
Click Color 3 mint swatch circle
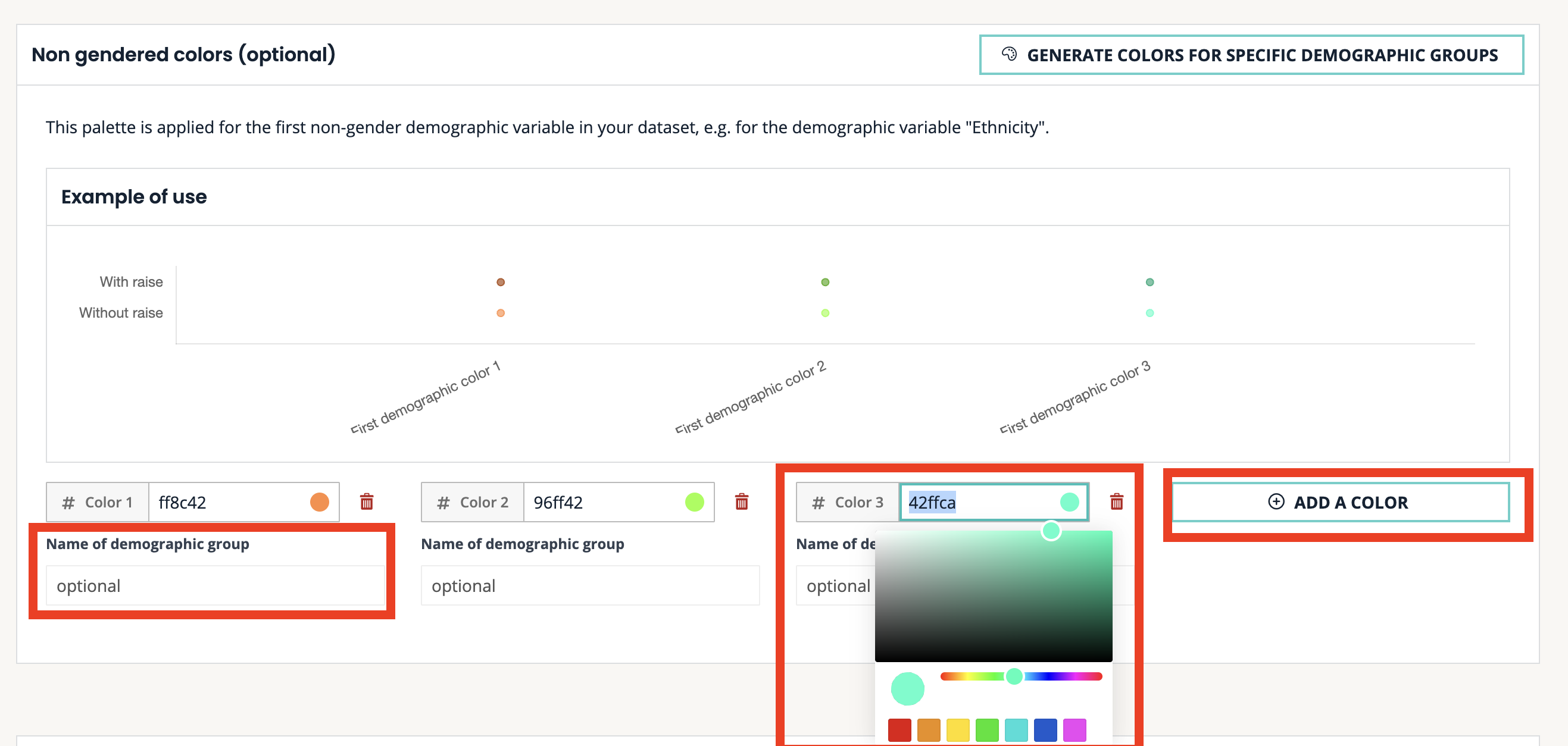[1070, 502]
